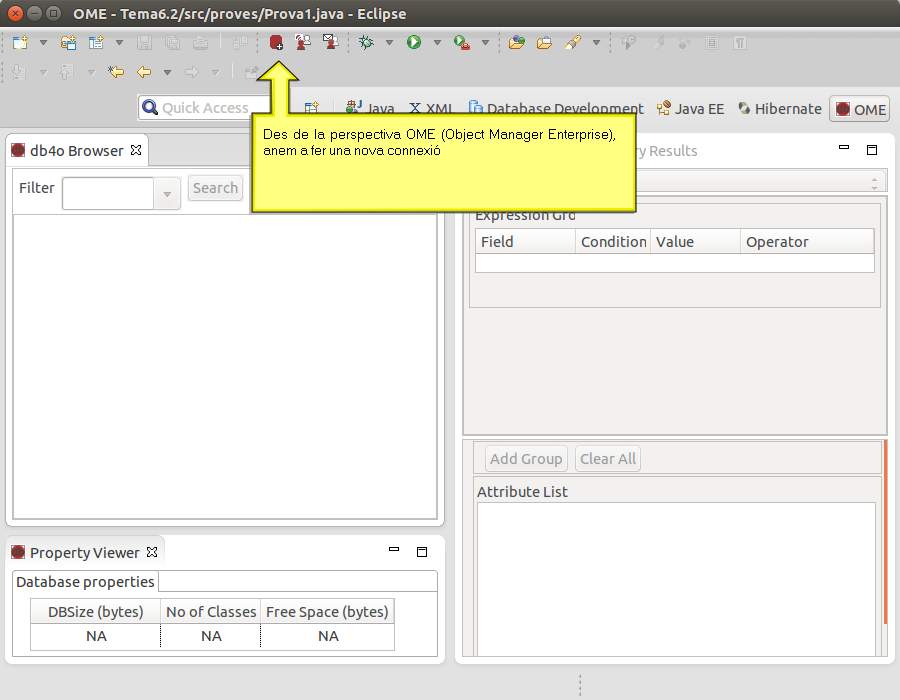Click inside the Attribute List box
Viewport: 900px width, 700px height.
[676, 579]
